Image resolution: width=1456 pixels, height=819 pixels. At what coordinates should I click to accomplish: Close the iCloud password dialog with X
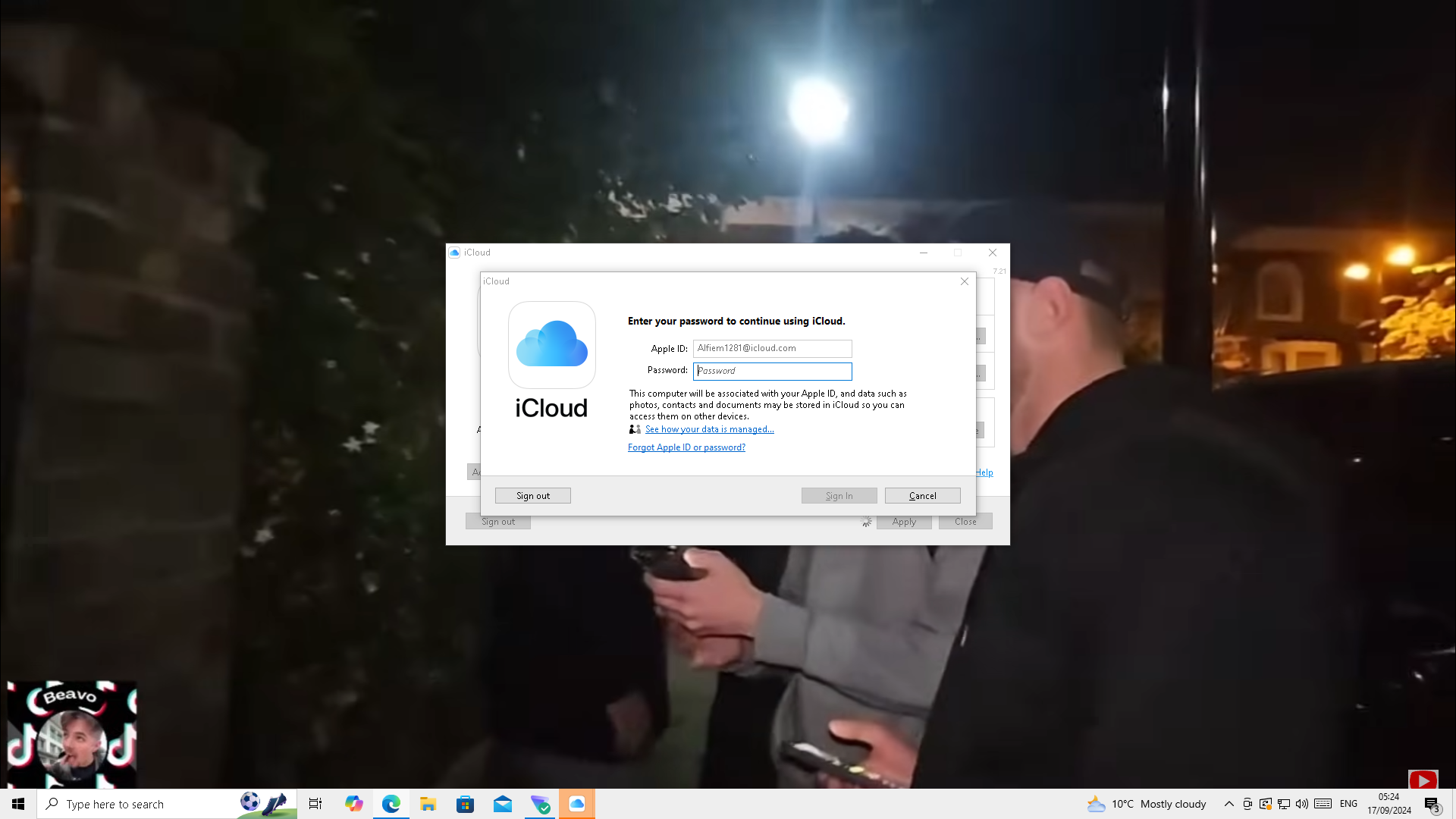tap(964, 281)
